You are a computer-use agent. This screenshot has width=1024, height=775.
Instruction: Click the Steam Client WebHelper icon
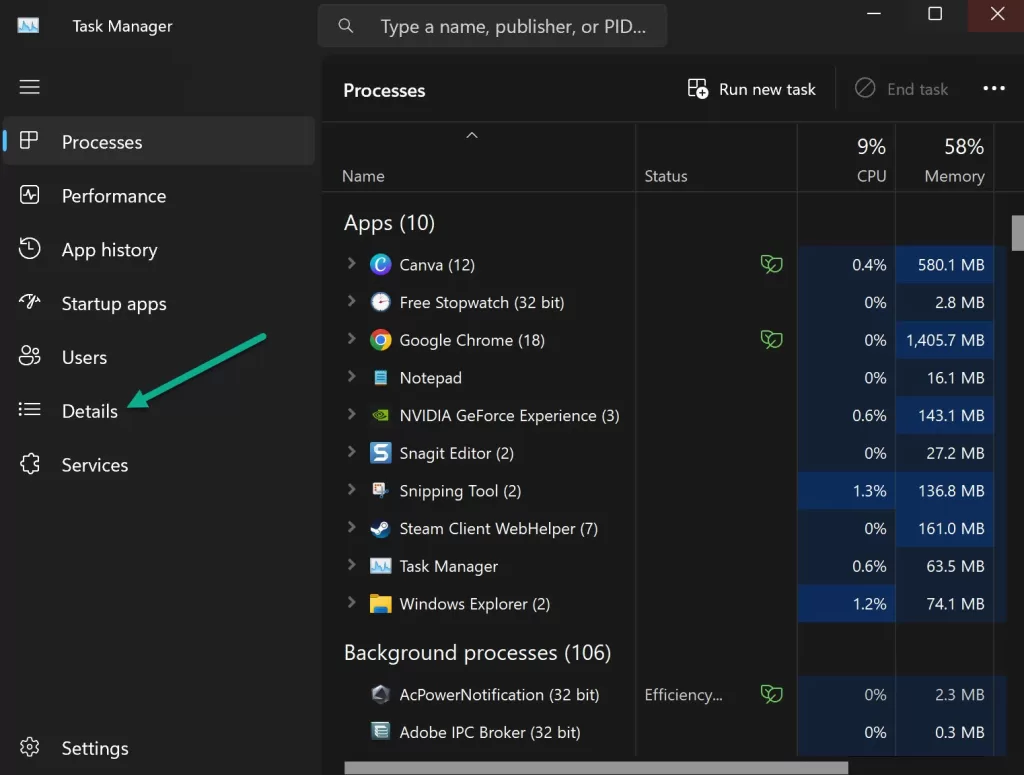point(381,528)
